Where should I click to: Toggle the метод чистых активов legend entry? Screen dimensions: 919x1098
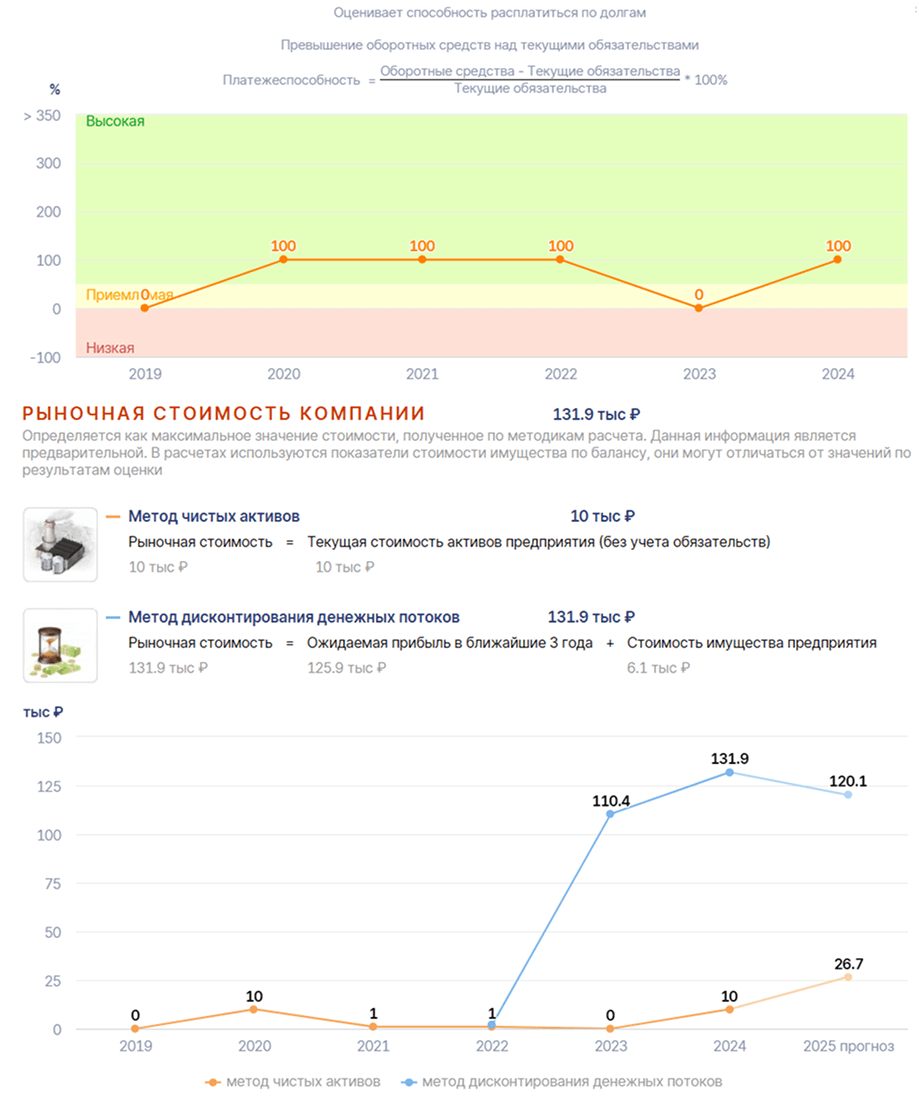tap(293, 1082)
